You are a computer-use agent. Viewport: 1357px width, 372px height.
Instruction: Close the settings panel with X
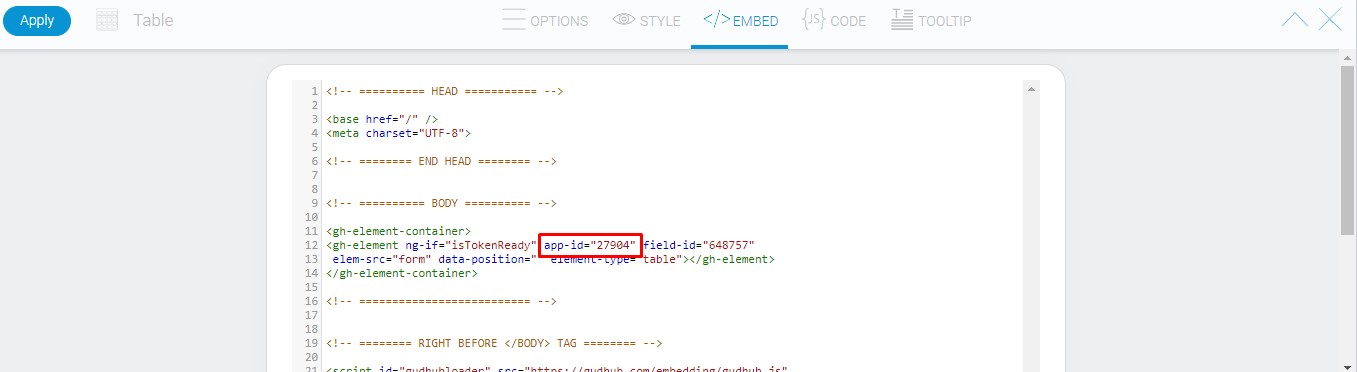[x=1329, y=19]
